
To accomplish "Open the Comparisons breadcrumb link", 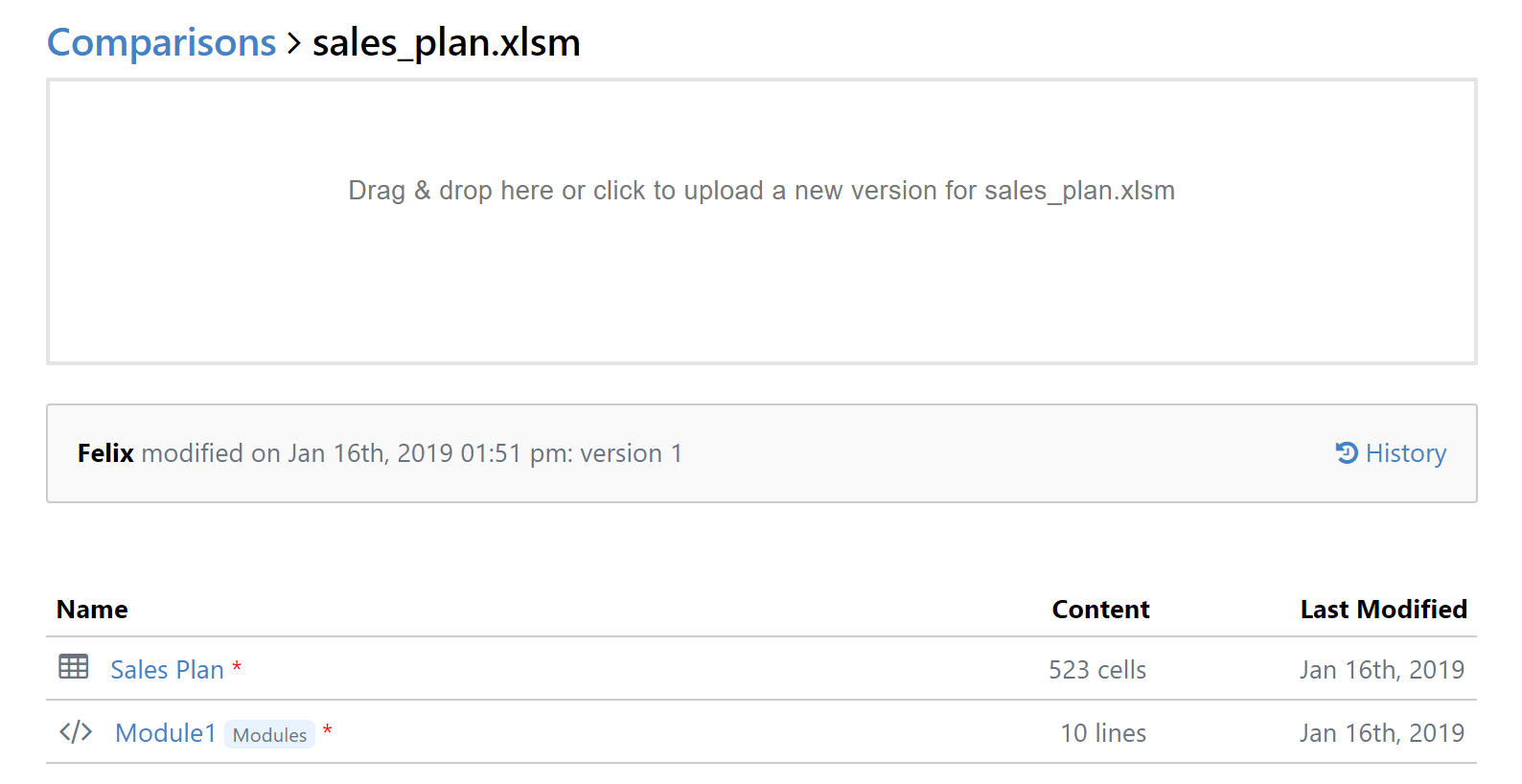I will pos(161,43).
